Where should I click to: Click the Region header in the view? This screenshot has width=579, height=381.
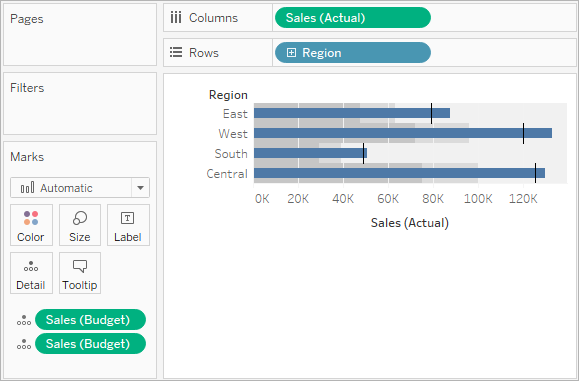228,95
